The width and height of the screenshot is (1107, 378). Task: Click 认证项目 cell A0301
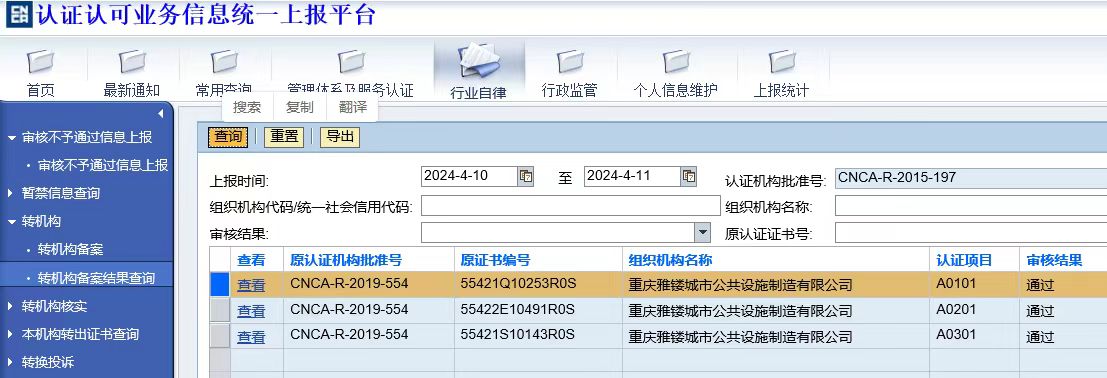click(955, 336)
